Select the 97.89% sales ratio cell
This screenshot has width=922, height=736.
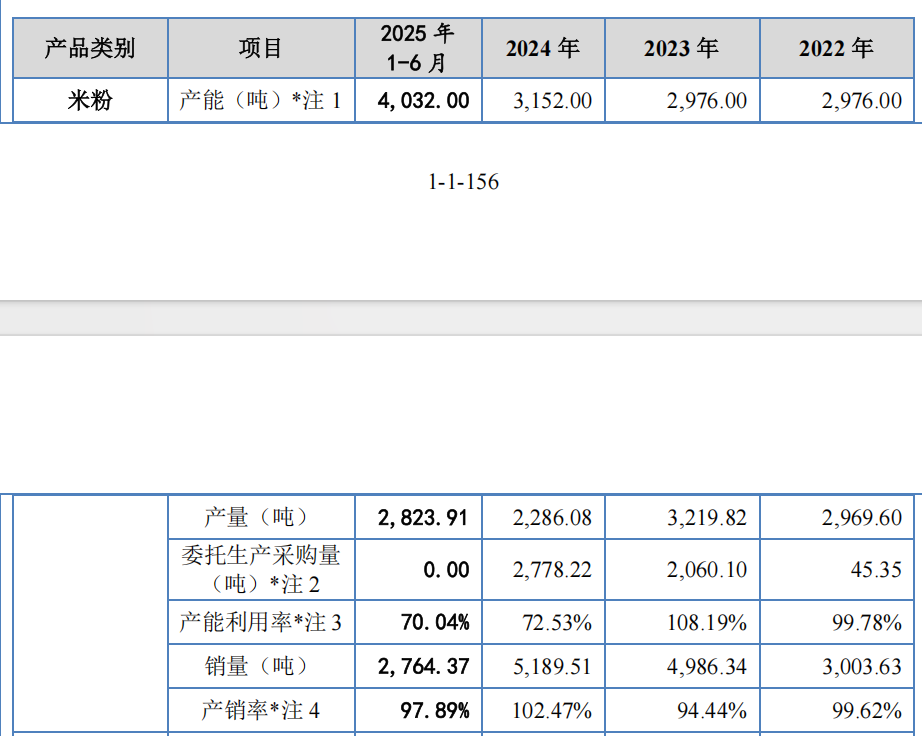[435, 710]
